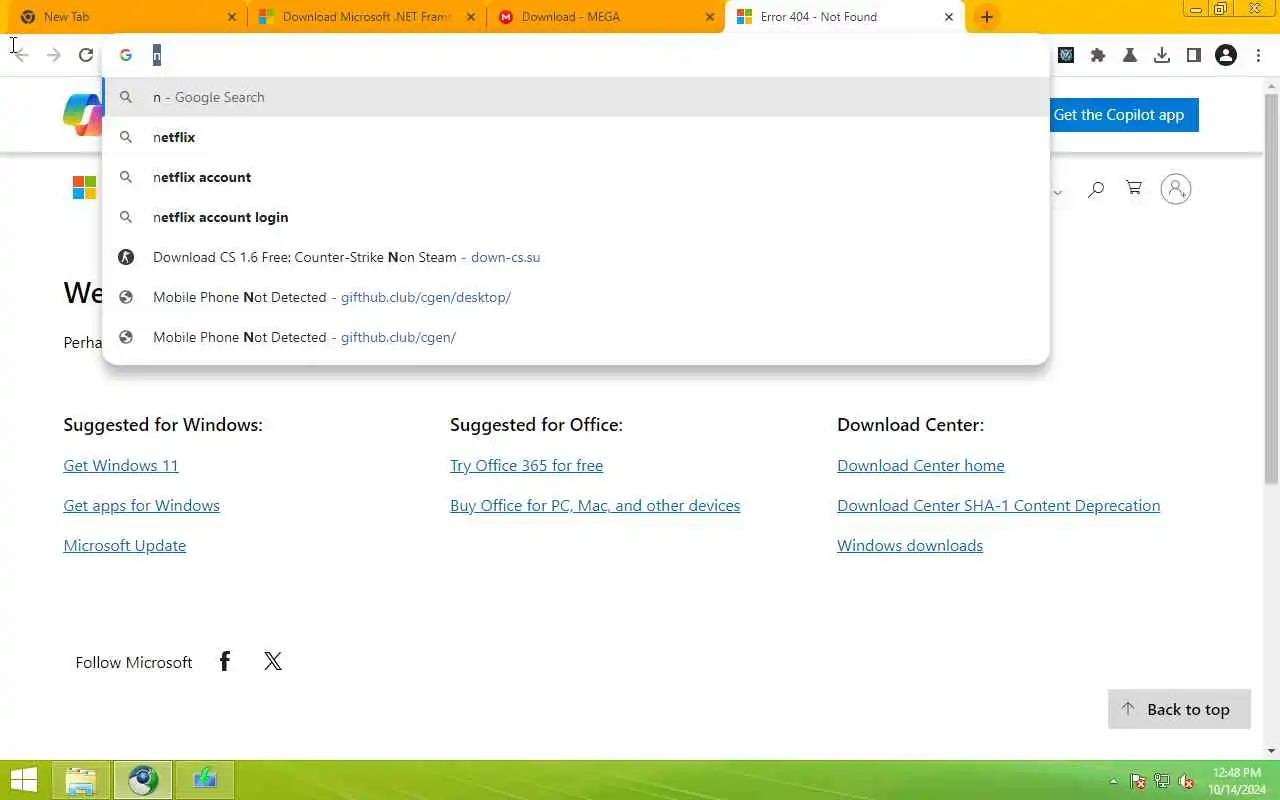Open Microsoft's Facebook page icon
The image size is (1280, 800).
coord(225,661)
